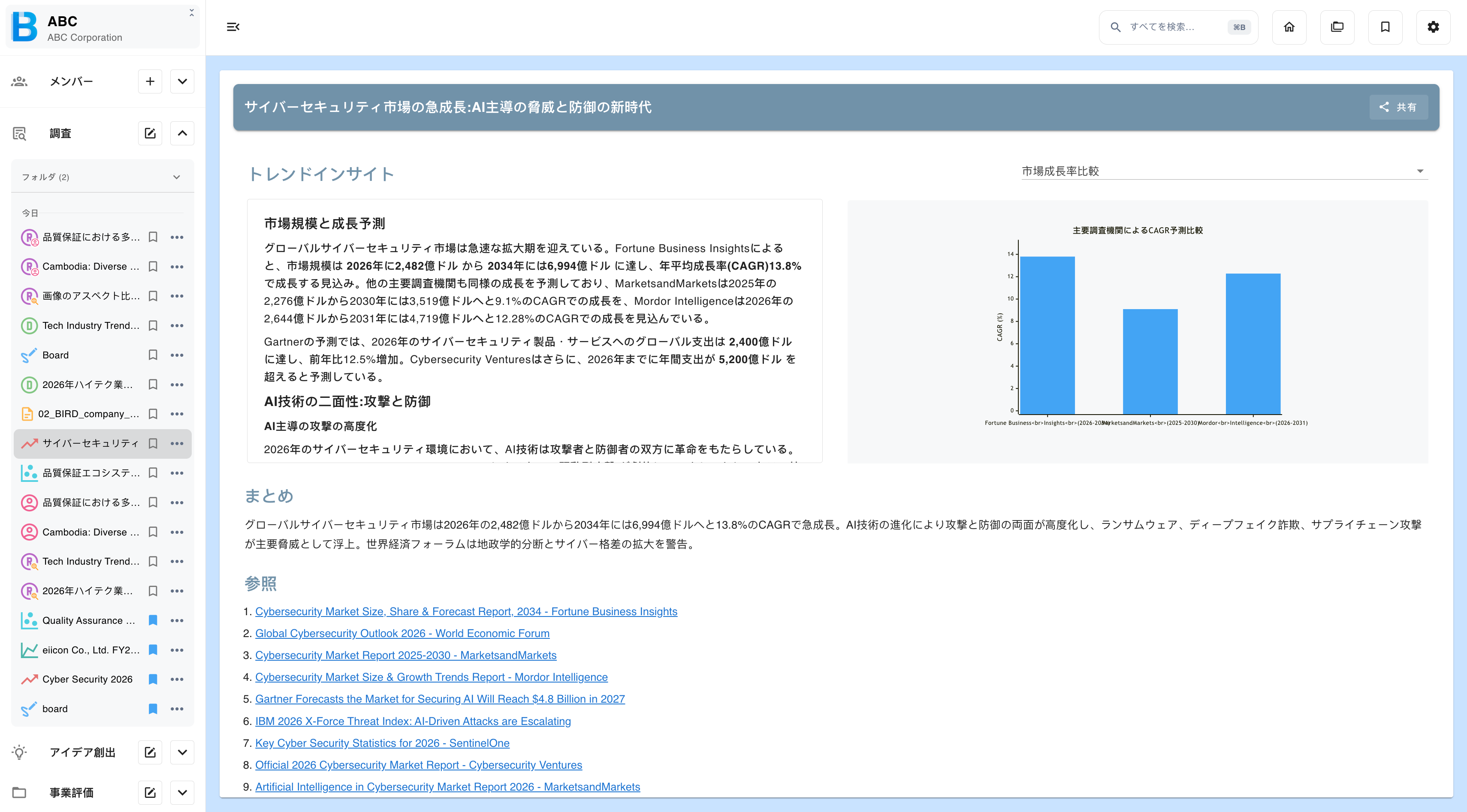
Task: Open Fortune Business Insights report link
Action: click(x=466, y=611)
